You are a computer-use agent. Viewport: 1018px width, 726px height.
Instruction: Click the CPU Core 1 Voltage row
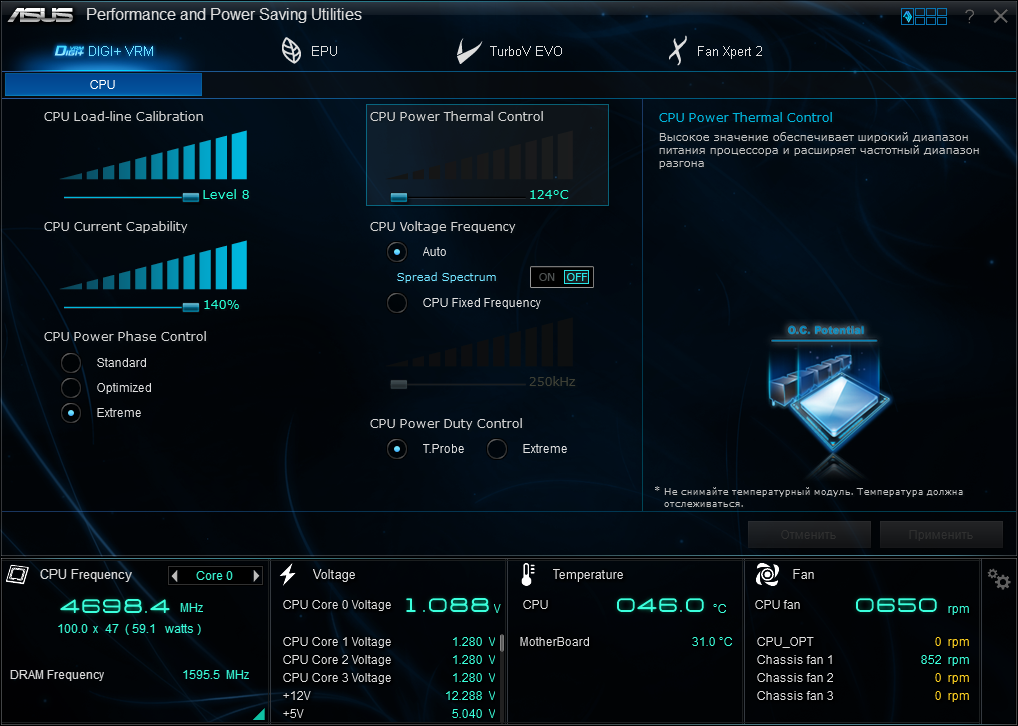389,642
